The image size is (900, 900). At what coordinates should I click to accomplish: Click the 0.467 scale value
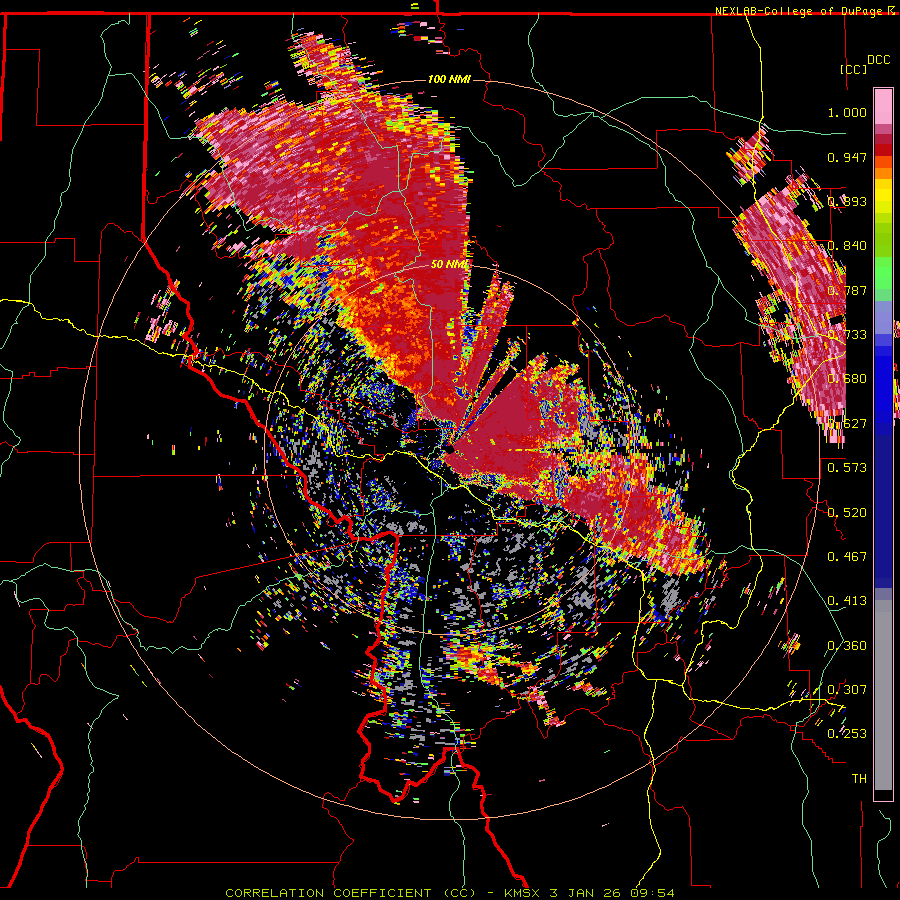click(847, 557)
